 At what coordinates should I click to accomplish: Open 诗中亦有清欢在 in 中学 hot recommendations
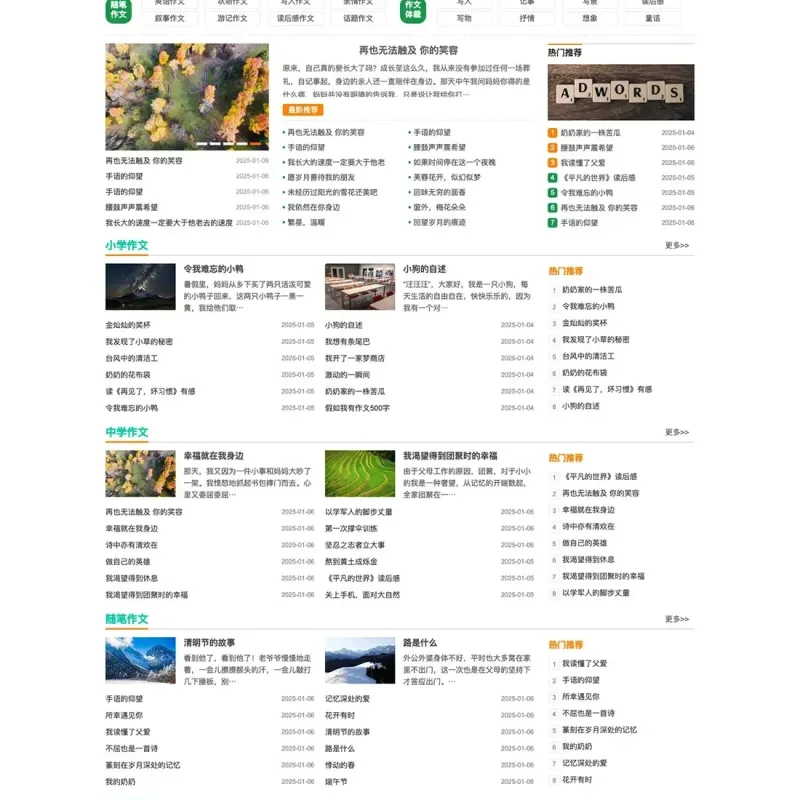pyautogui.click(x=588, y=526)
